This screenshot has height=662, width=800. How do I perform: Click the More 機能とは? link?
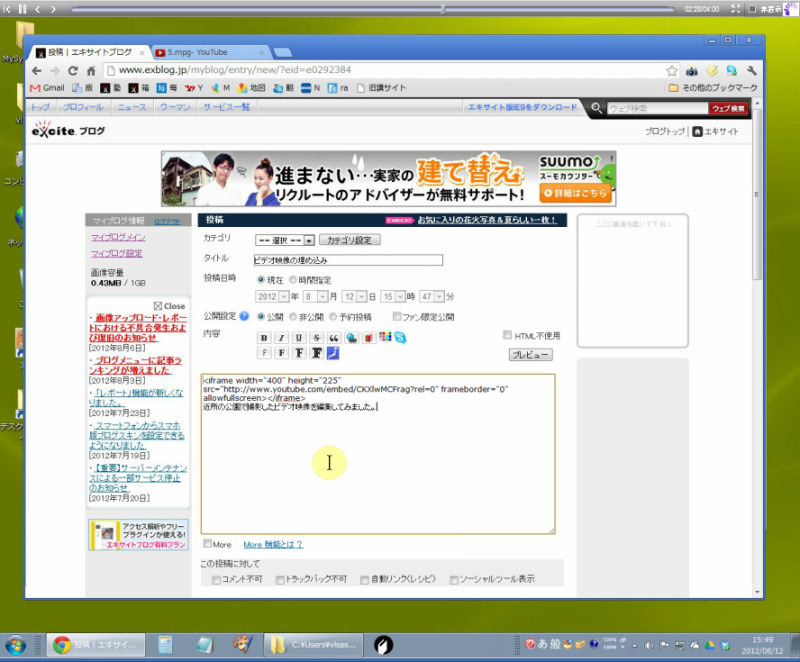tap(273, 545)
